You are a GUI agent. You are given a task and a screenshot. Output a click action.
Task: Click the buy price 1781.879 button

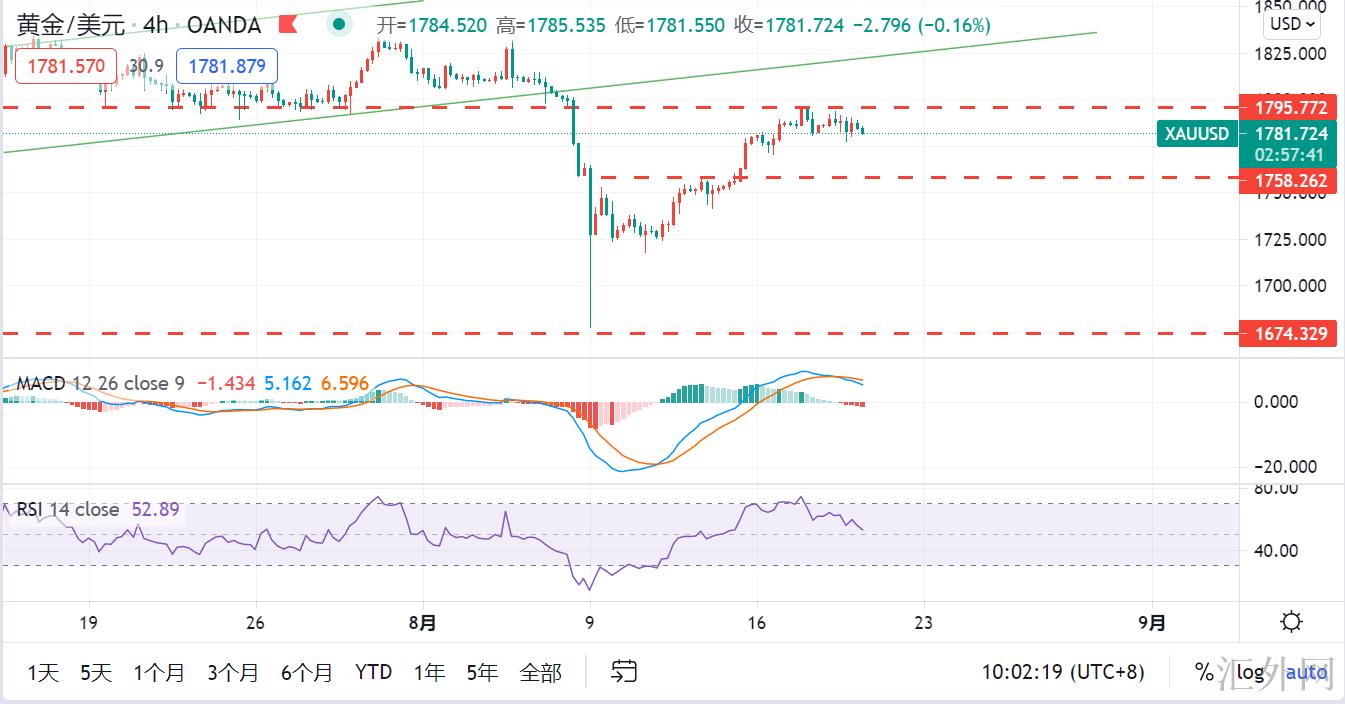[227, 66]
